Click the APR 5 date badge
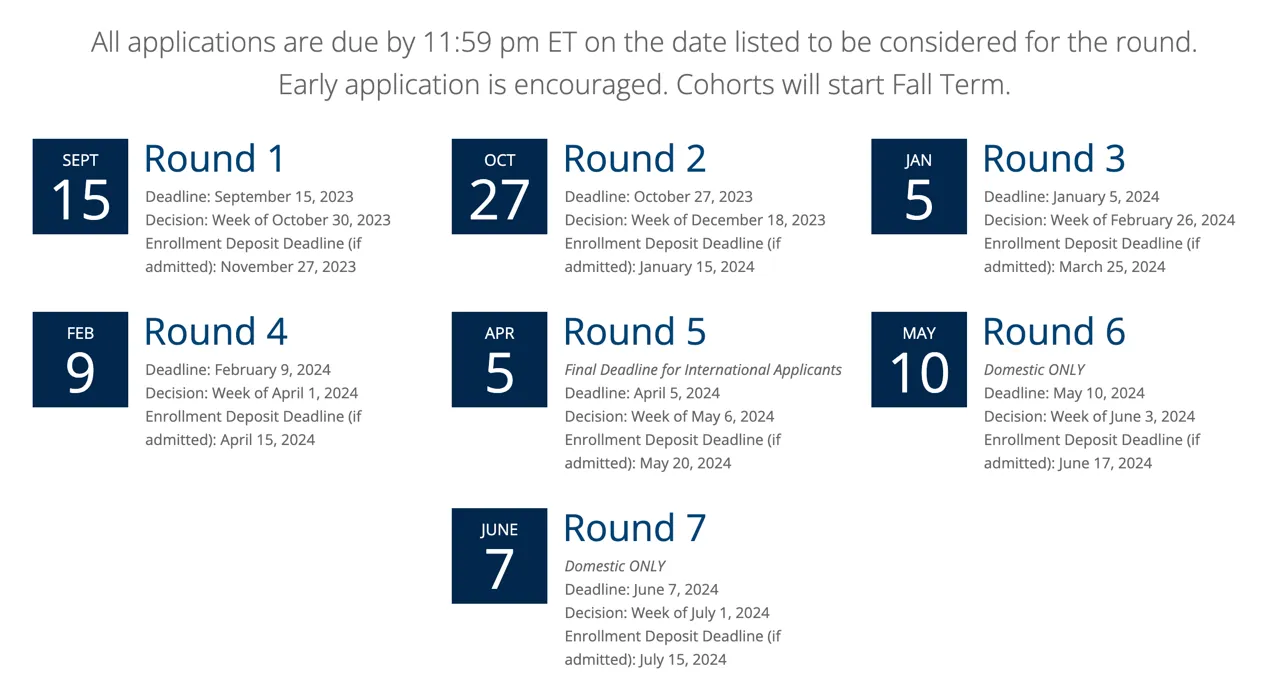1269x682 pixels. (x=499, y=360)
